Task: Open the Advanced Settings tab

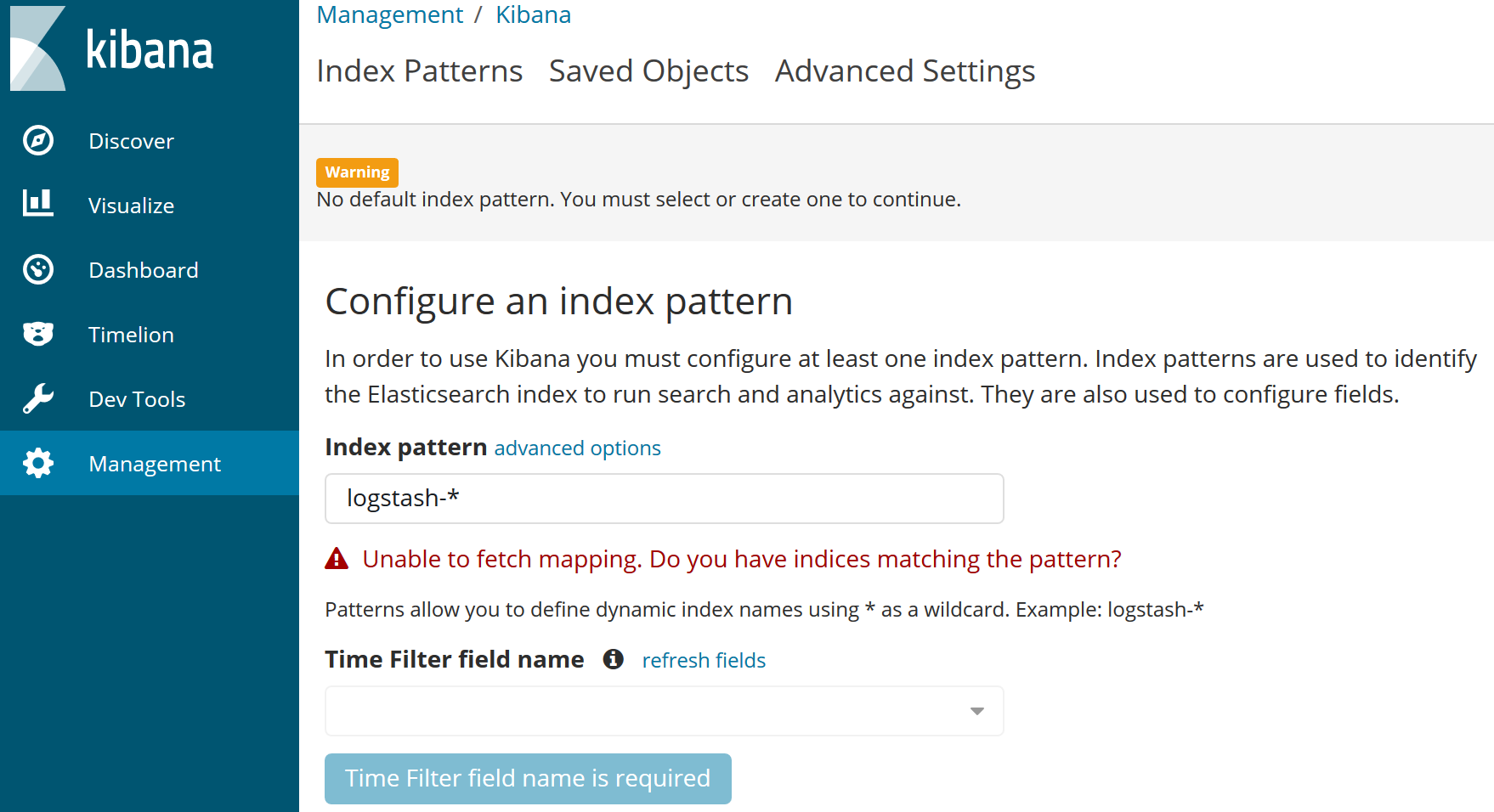Action: [904, 71]
